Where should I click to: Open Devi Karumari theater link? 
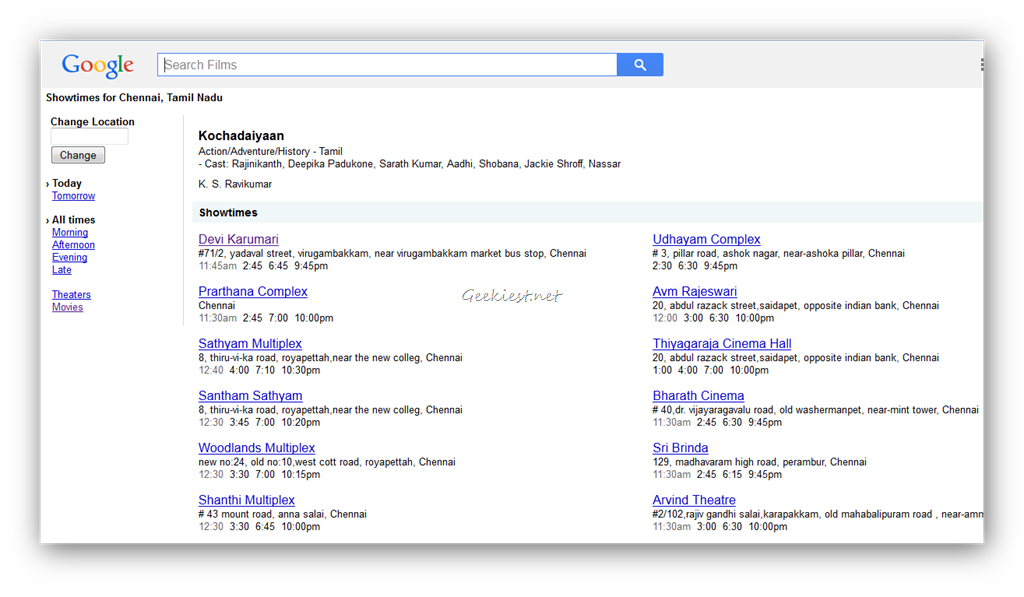pyautogui.click(x=238, y=240)
